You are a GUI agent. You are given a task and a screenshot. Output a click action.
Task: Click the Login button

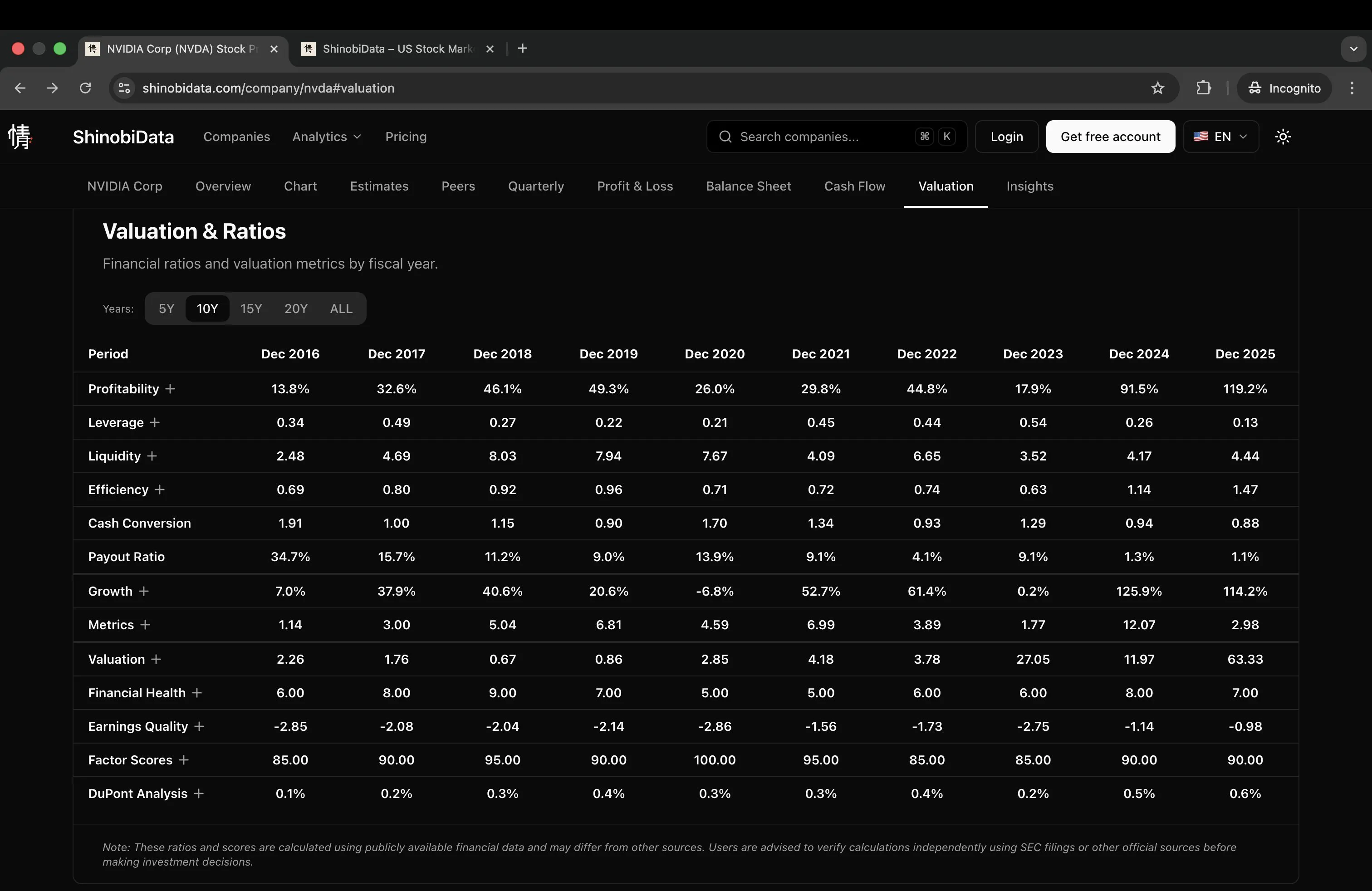[1006, 137]
